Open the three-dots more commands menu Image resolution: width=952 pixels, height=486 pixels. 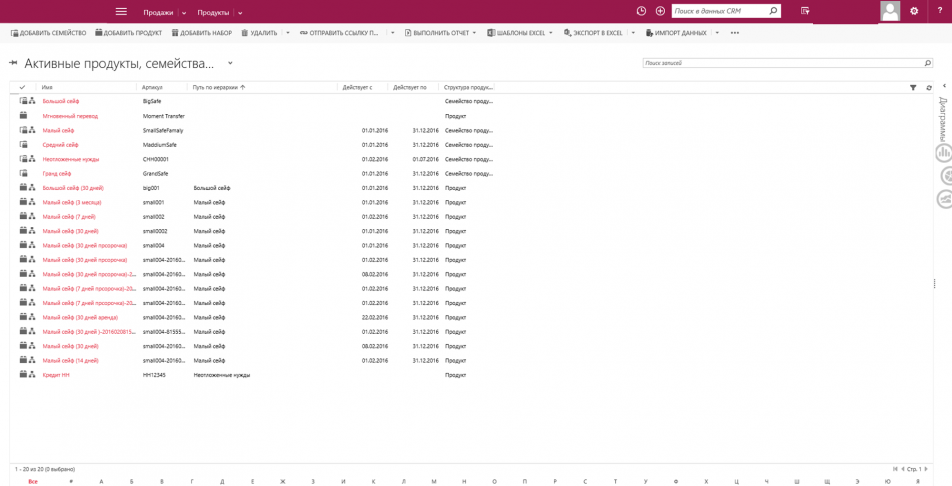click(x=735, y=33)
